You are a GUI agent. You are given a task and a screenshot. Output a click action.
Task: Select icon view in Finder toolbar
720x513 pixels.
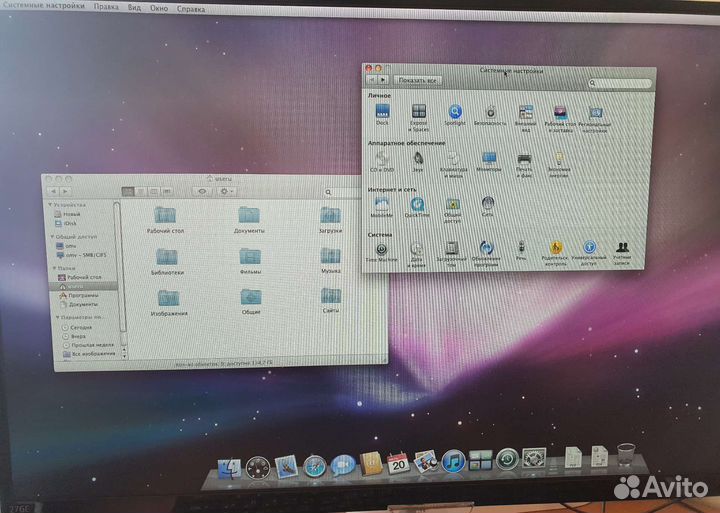[x=128, y=191]
